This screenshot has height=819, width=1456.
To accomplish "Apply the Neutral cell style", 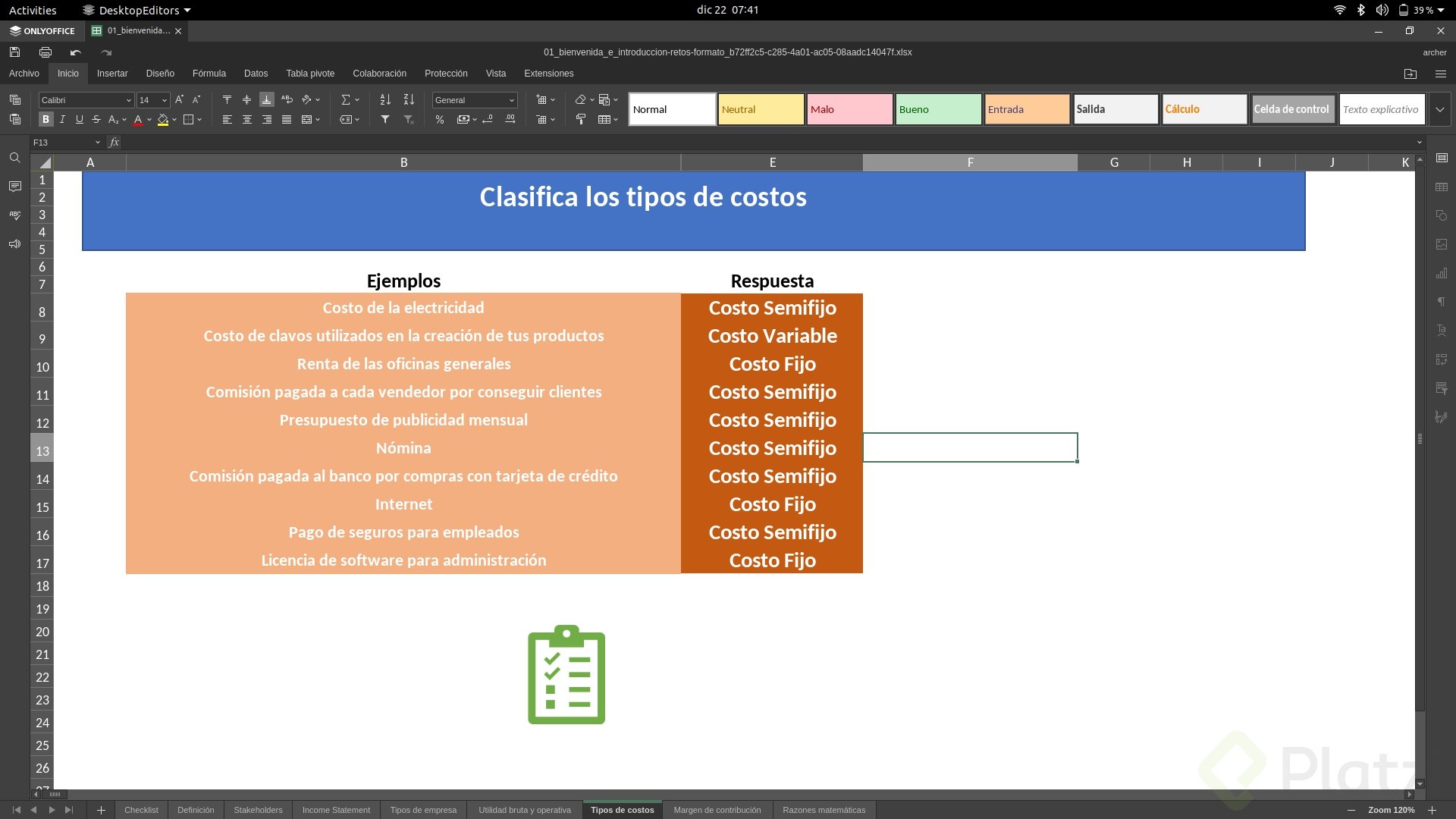I will (761, 109).
